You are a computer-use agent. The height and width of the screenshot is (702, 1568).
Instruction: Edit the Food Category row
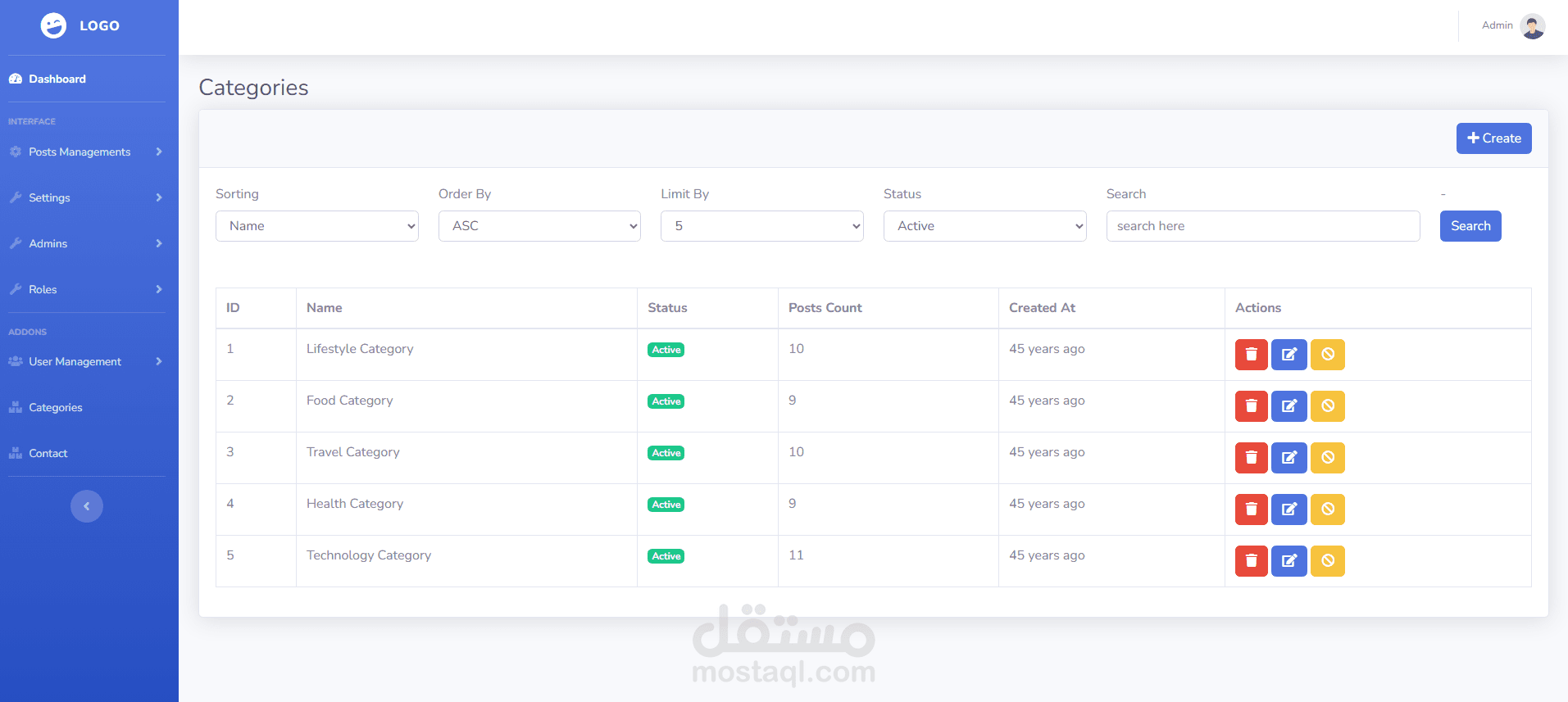click(1288, 406)
